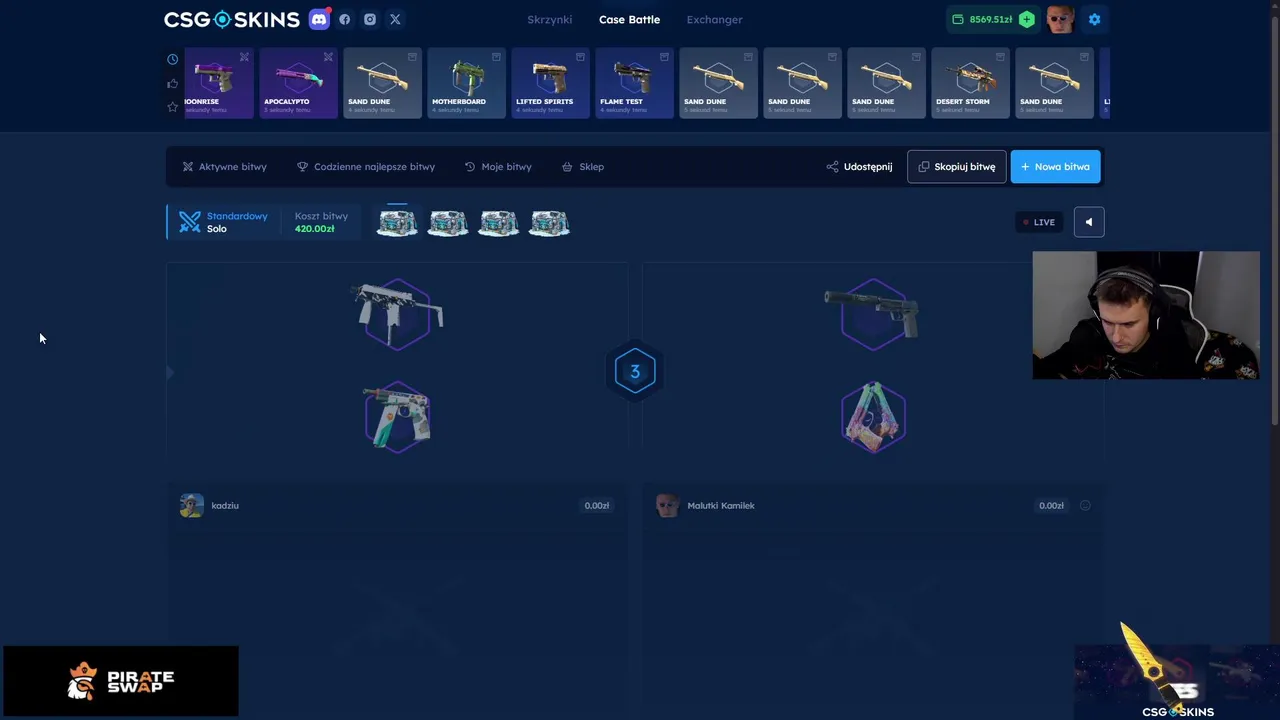Screen dimensions: 1280x720
Task: Show best drops with thumbs-up icon
Action: [x=172, y=83]
